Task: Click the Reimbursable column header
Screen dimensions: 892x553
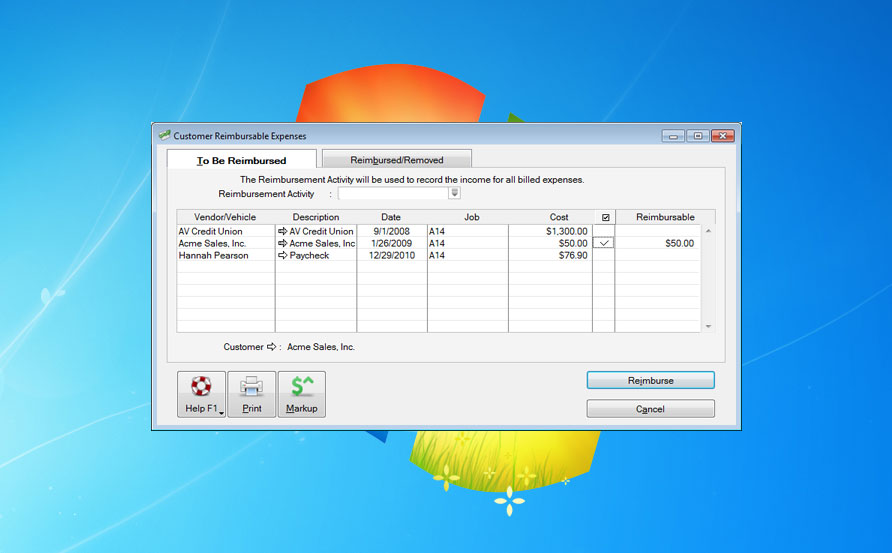Action: pos(665,217)
